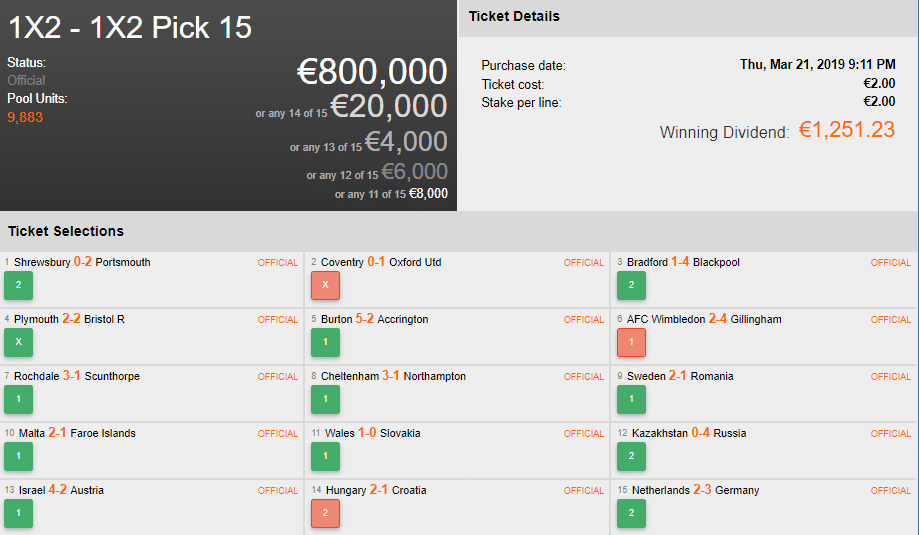This screenshot has width=919, height=535.
Task: Select the red '1' pick for AFC Wimbledon vs Gillingham
Action: (x=631, y=343)
